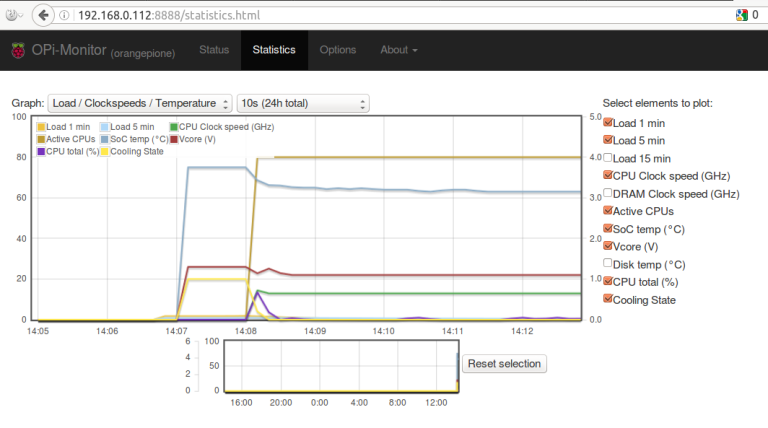Open the Graph type dropdown
Viewport: 768px width, 428px height.
[x=140, y=103]
